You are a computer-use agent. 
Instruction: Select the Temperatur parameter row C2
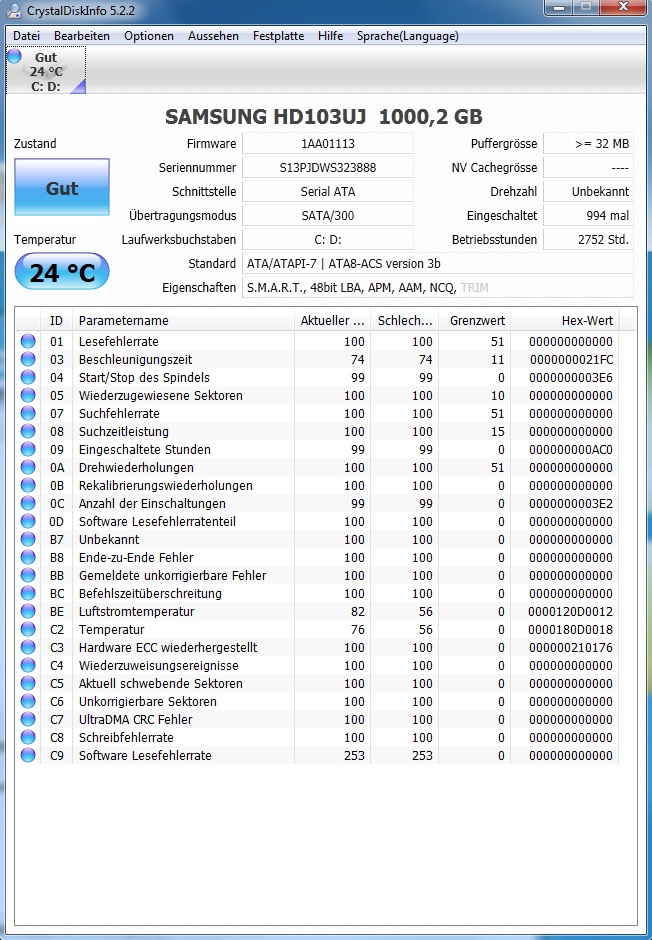click(317, 629)
